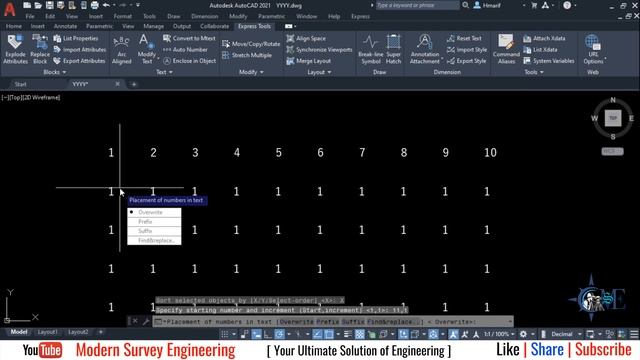Run Auto Number tool

click(185, 50)
